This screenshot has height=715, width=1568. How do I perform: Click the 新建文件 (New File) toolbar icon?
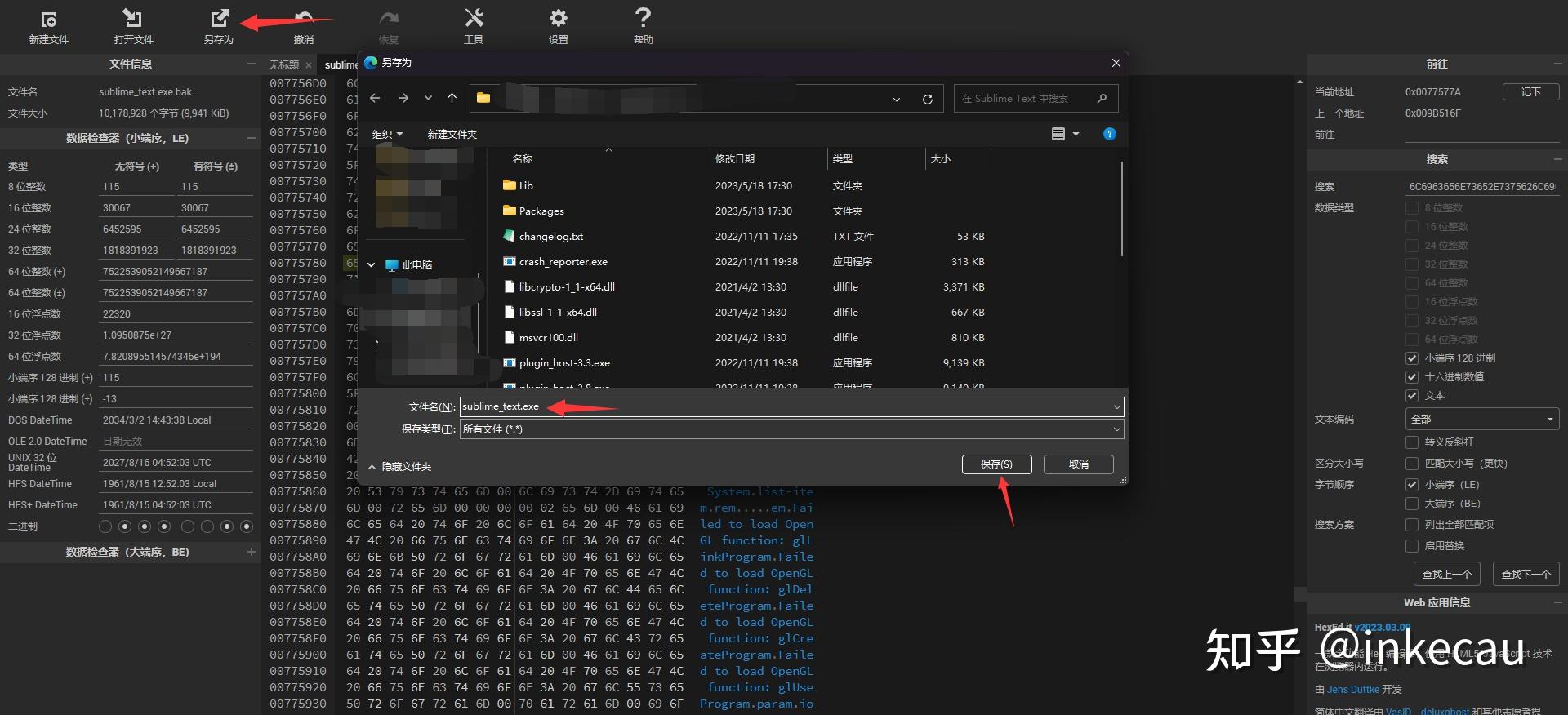tap(48, 26)
